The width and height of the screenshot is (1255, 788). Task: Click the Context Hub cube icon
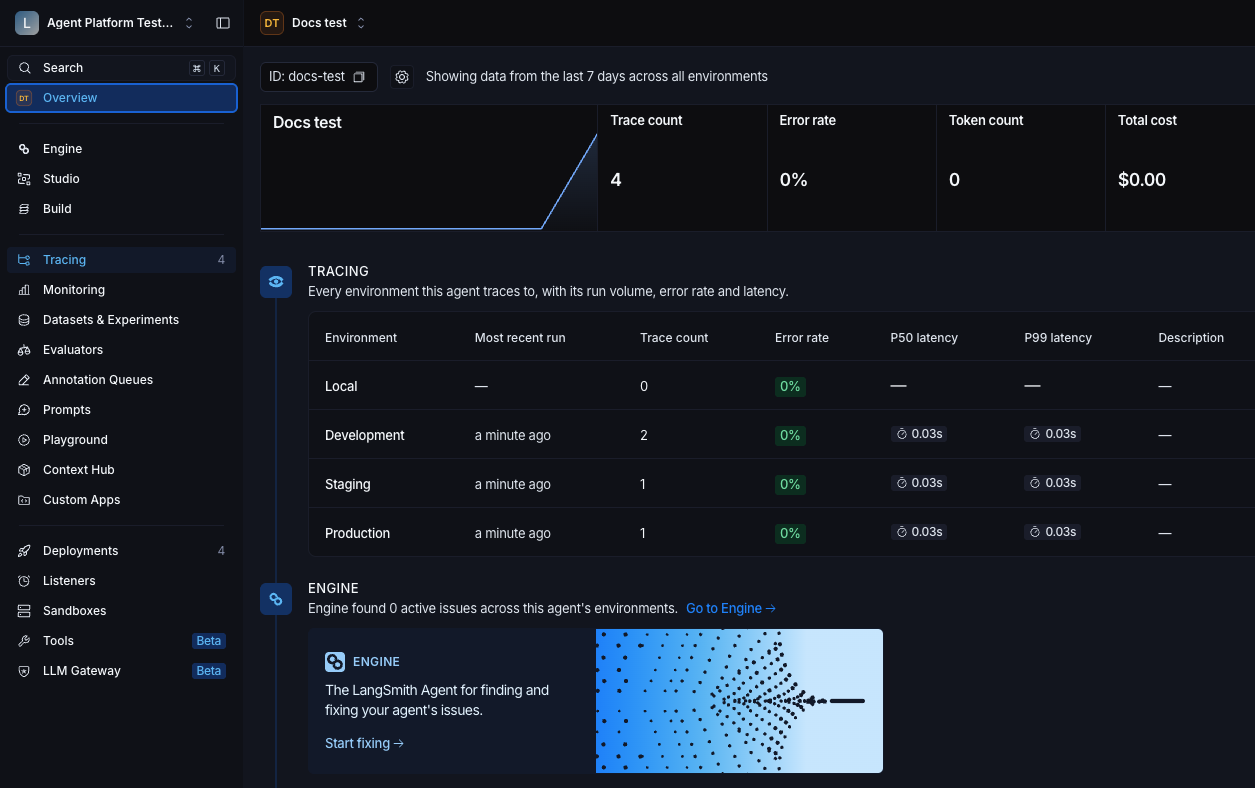pos(24,470)
